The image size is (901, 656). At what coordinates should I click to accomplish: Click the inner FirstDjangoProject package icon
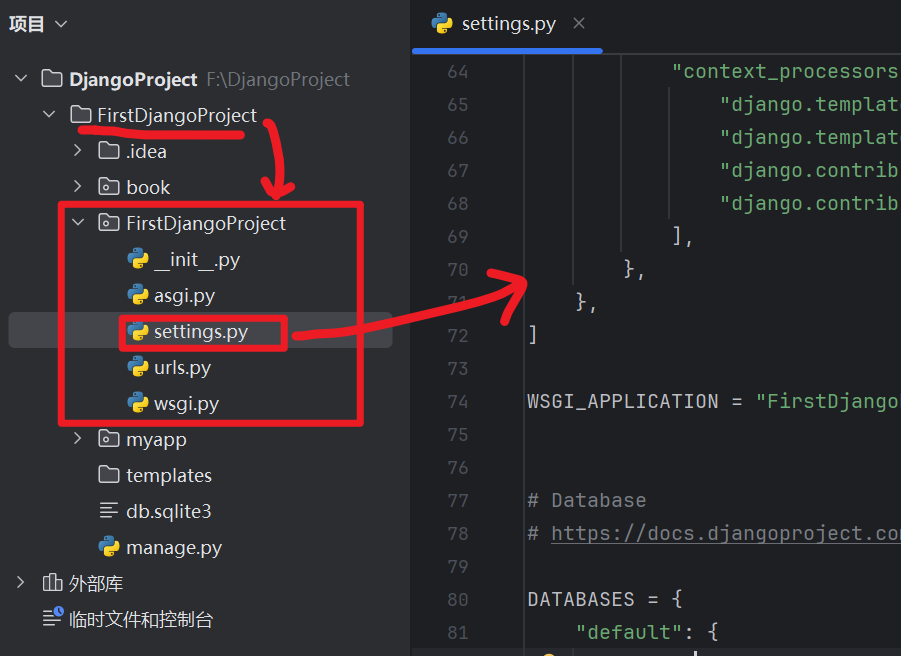point(109,222)
